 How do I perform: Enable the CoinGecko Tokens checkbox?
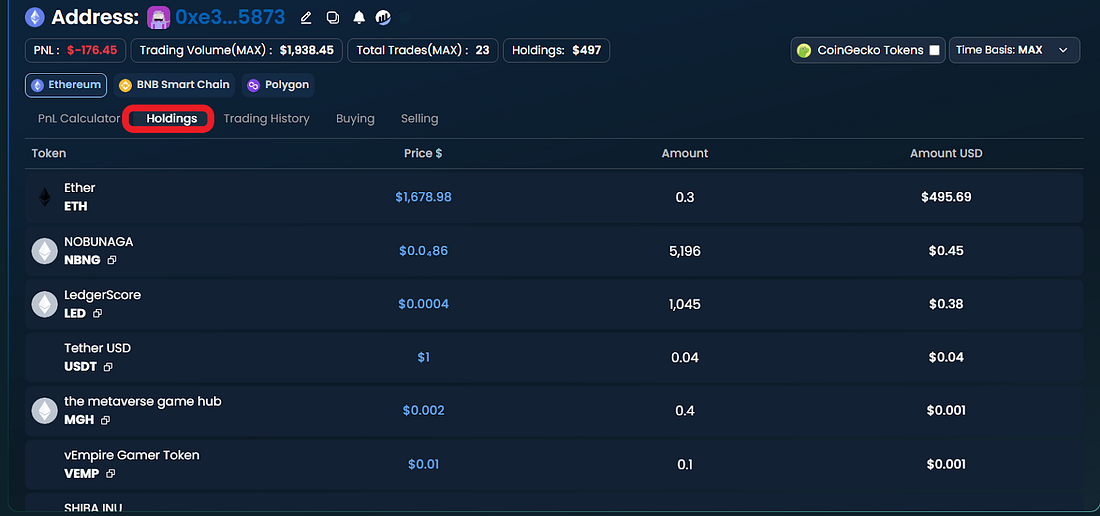934,50
